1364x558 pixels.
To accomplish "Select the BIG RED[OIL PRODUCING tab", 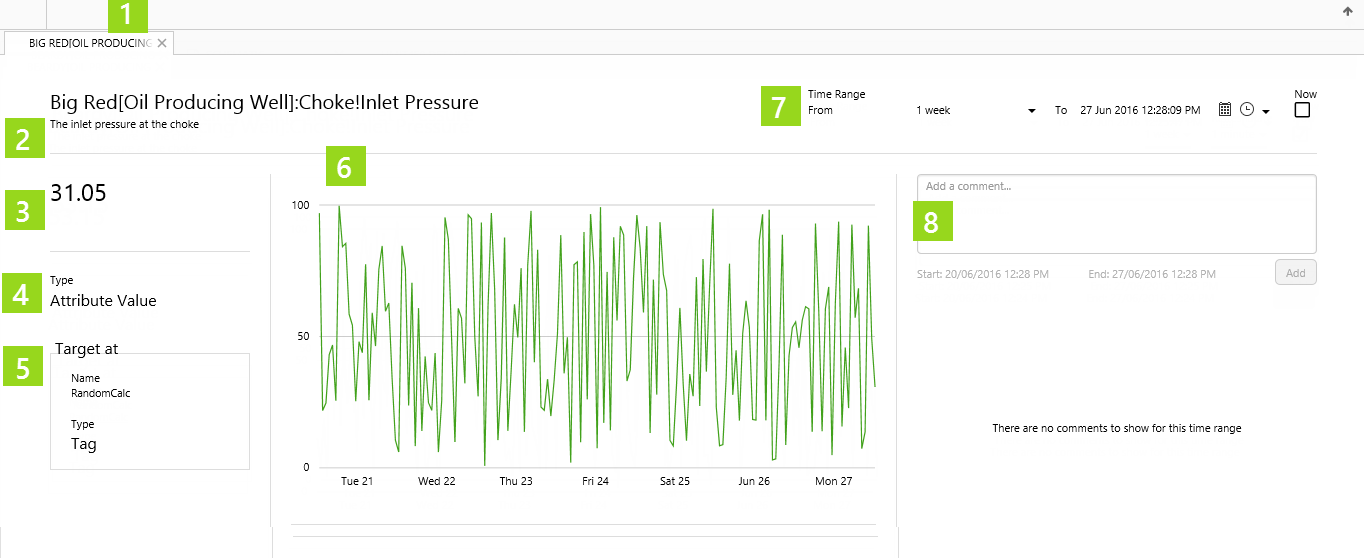I will [88, 44].
